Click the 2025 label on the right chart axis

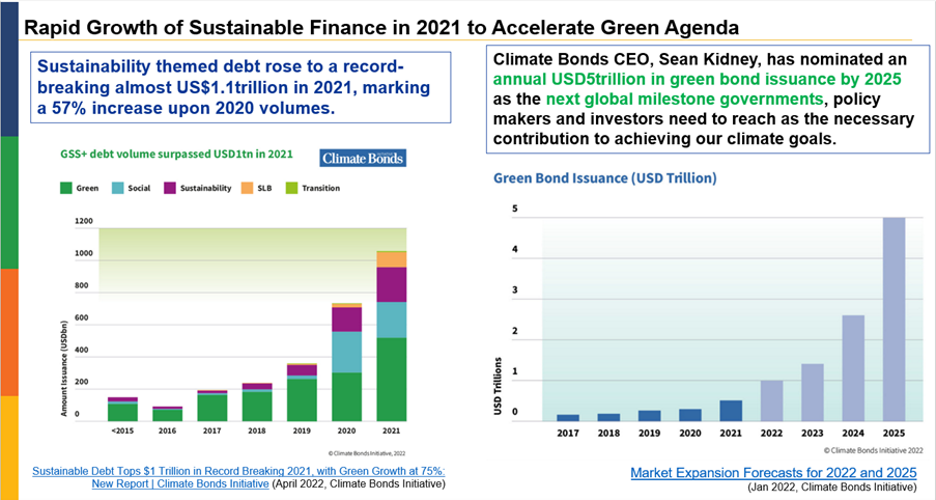[894, 433]
